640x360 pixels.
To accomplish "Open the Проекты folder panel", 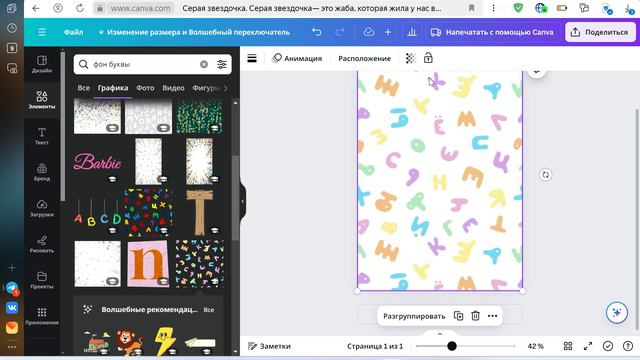I will 42,280.
